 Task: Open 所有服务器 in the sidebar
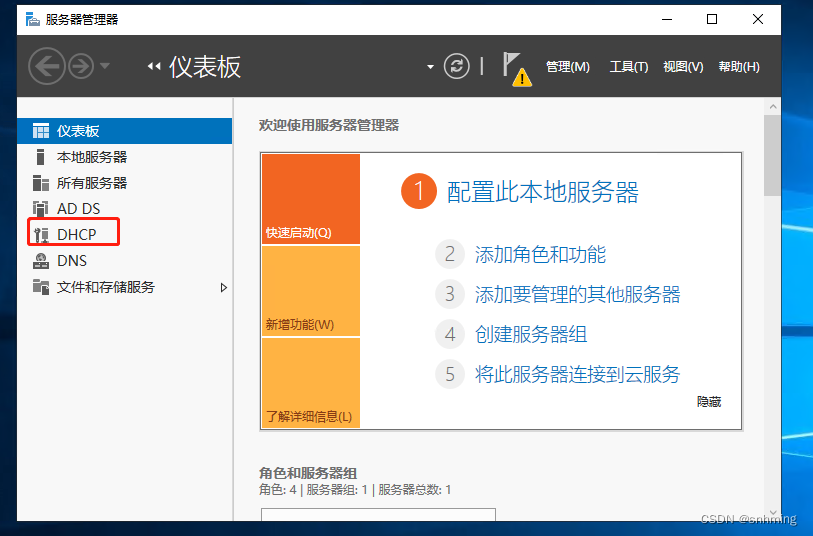pyautogui.click(x=91, y=183)
